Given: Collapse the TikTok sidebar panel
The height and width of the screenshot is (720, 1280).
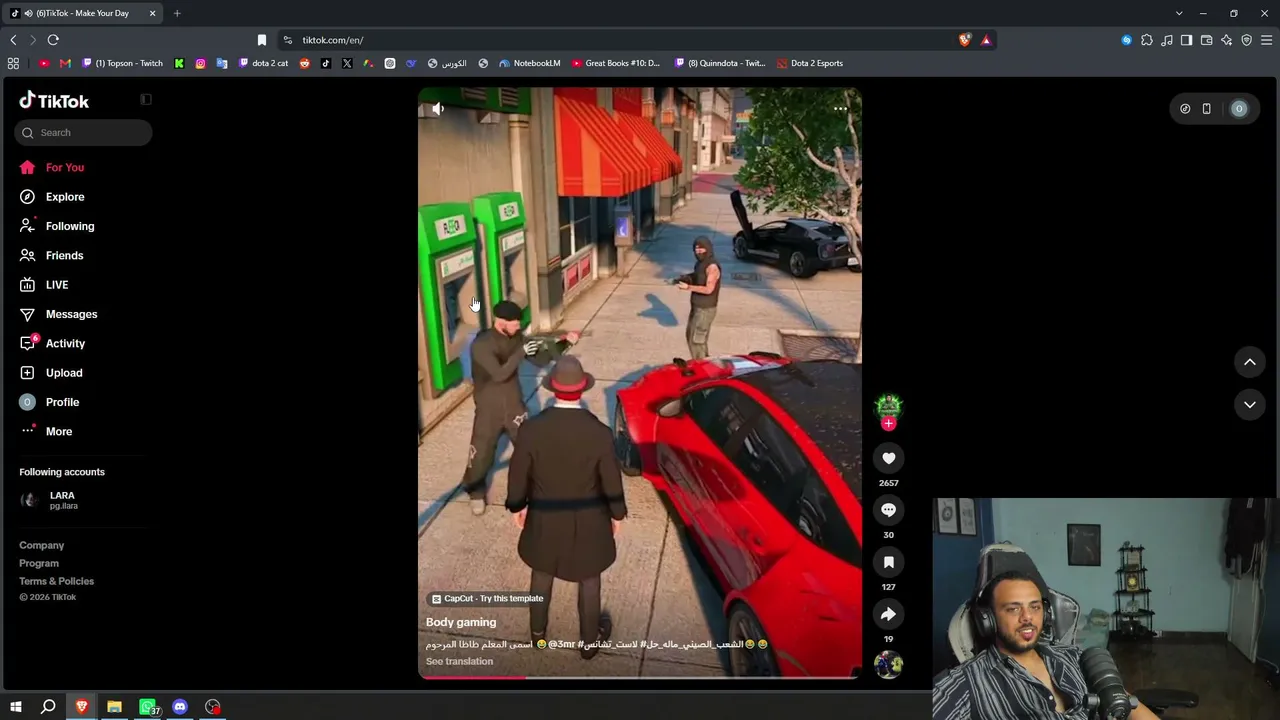Looking at the screenshot, I should point(146,99).
